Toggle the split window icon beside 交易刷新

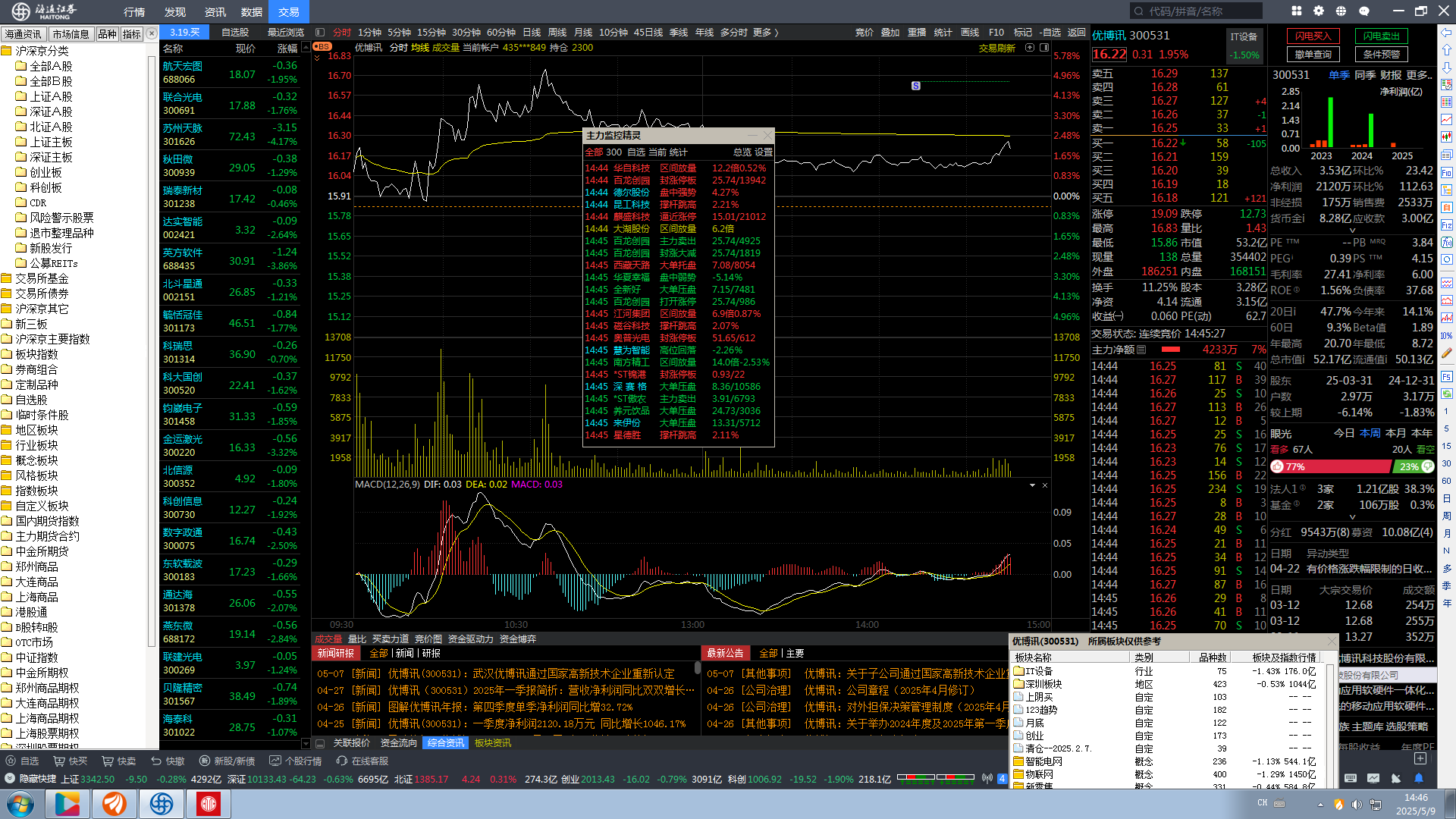point(1044,47)
